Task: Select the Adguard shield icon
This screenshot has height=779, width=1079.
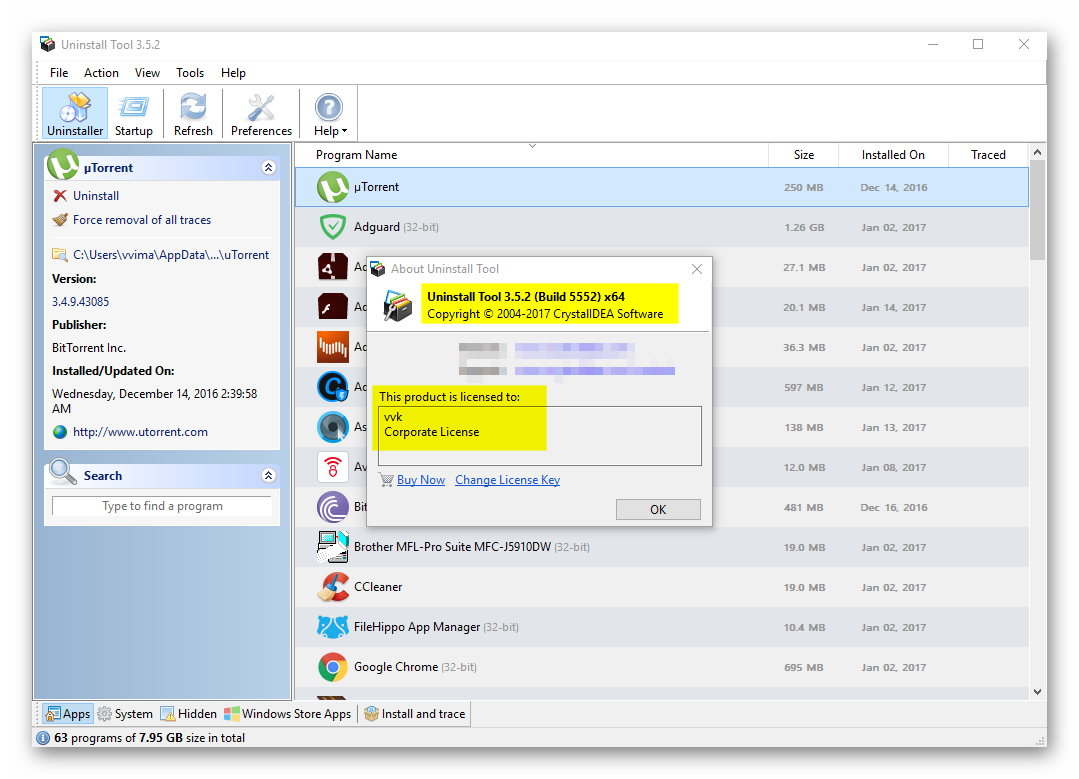Action: [x=333, y=227]
